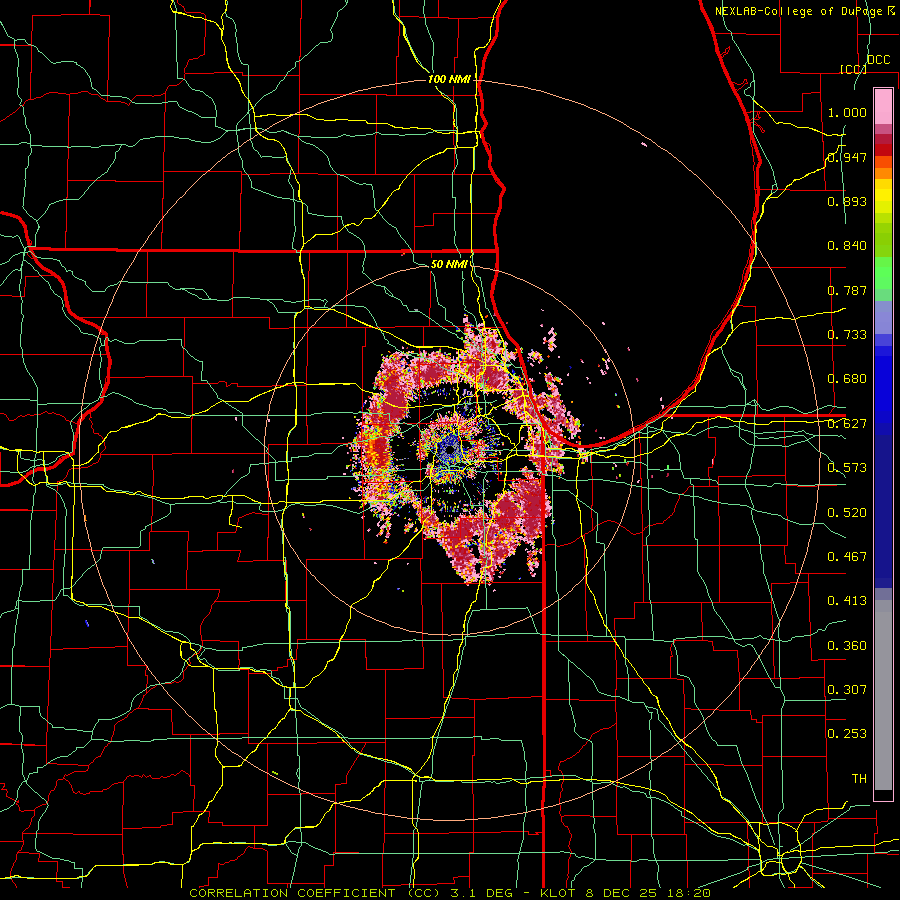900x900 pixels.
Task: Click the 50 NMI range ring label
Action: (449, 264)
